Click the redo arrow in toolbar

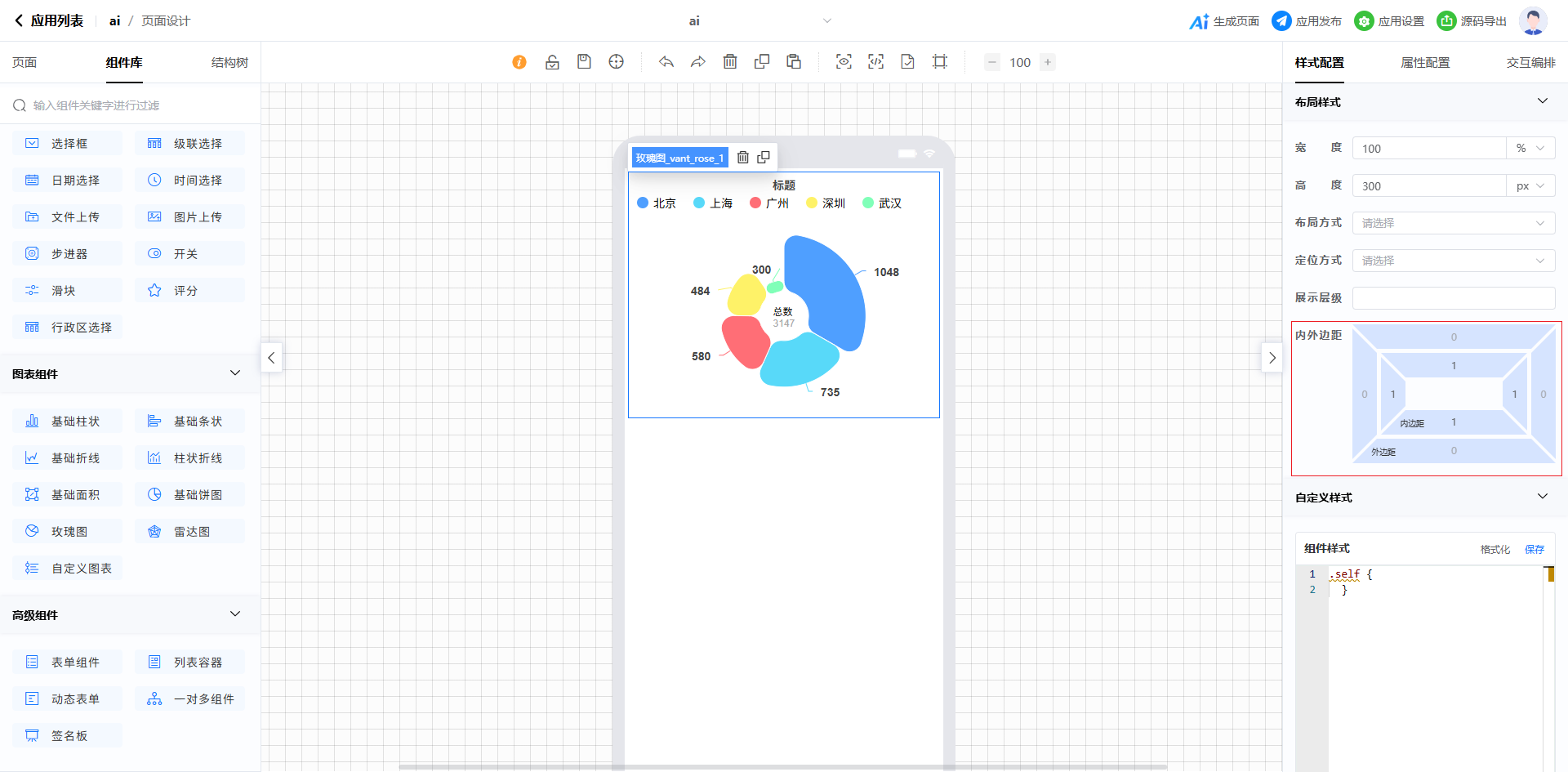[x=698, y=62]
